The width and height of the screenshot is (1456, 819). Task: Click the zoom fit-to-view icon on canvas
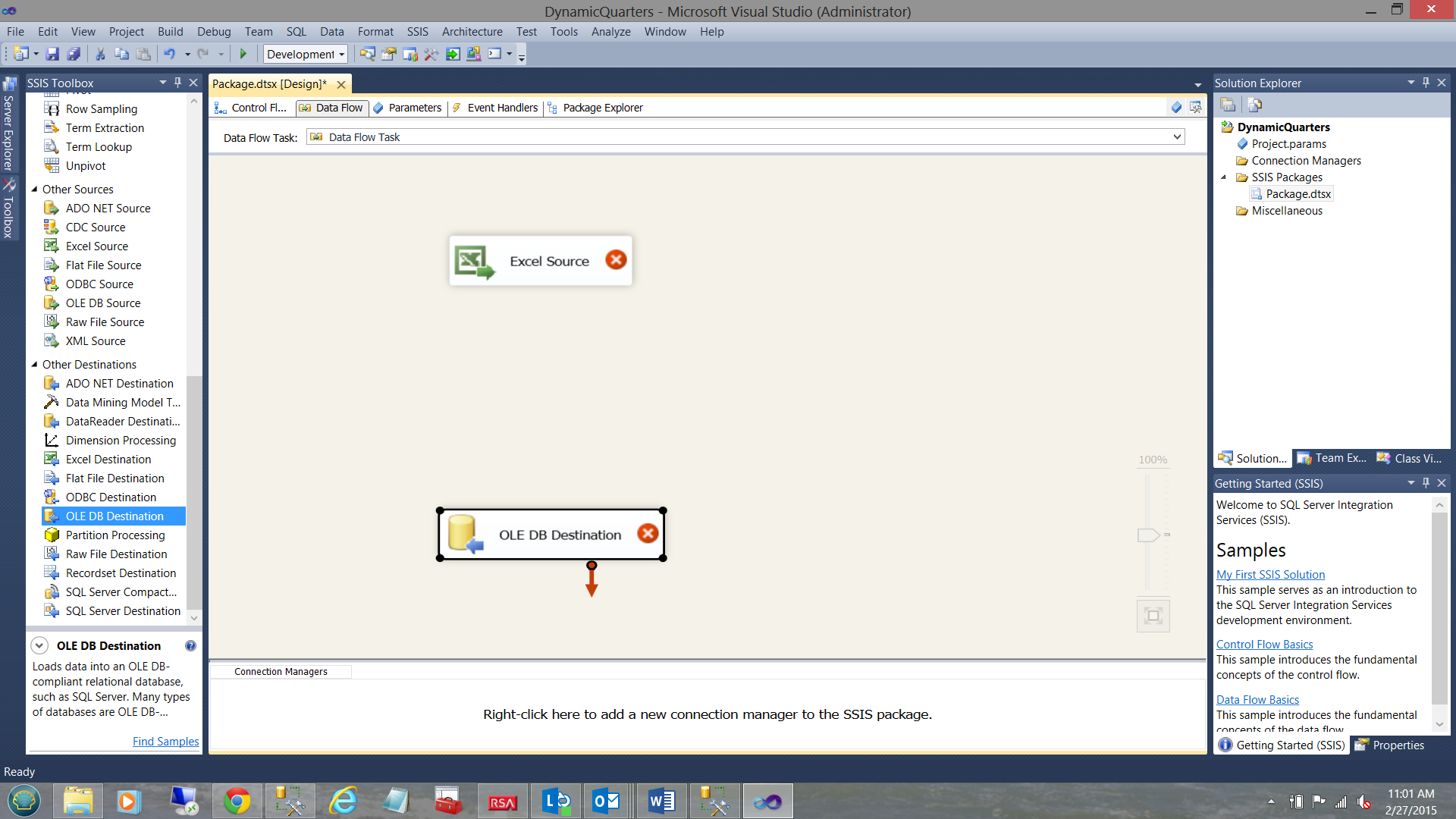pos(1153,615)
